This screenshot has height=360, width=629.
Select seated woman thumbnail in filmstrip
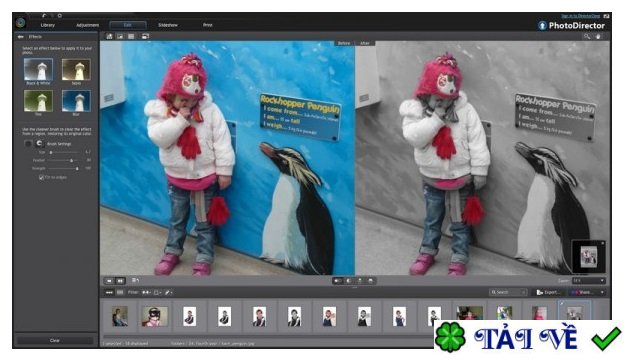[120, 316]
